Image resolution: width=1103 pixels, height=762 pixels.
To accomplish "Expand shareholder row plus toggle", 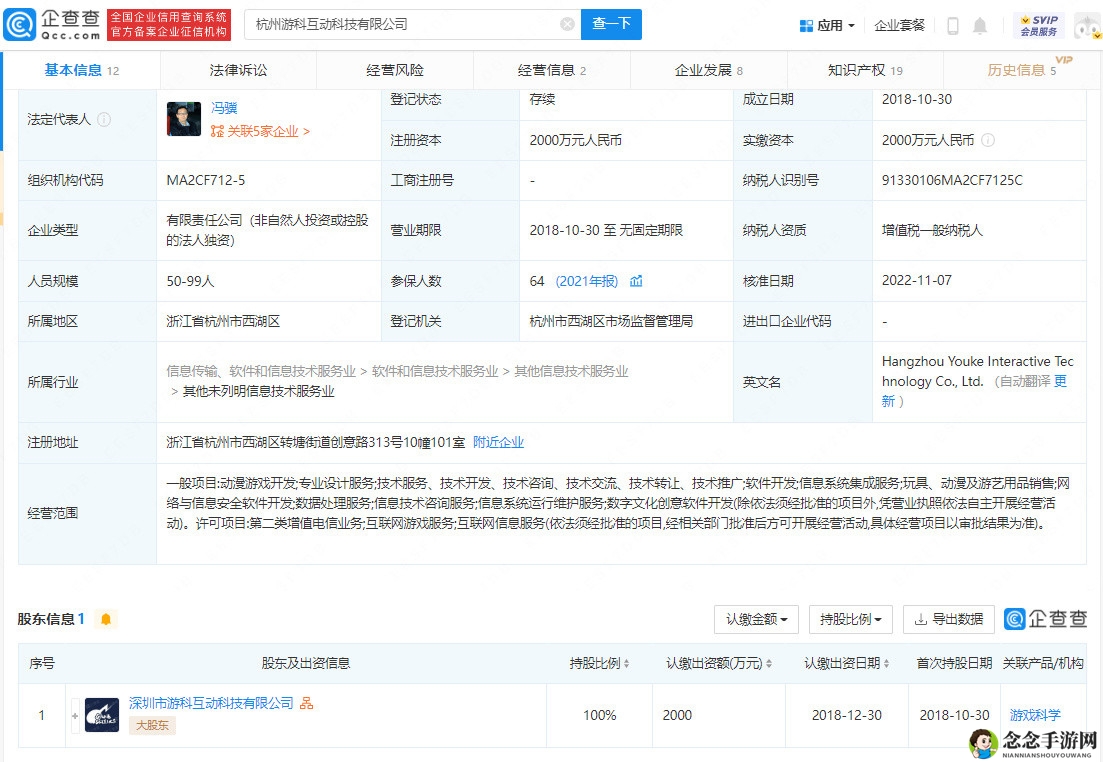I will point(75,716).
